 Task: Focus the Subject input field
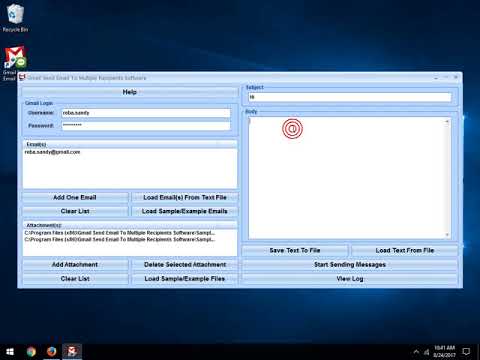(350, 97)
